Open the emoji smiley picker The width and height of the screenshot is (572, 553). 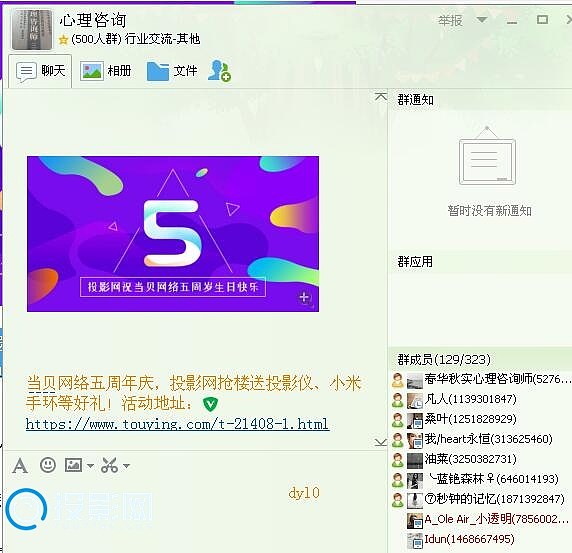[48, 465]
